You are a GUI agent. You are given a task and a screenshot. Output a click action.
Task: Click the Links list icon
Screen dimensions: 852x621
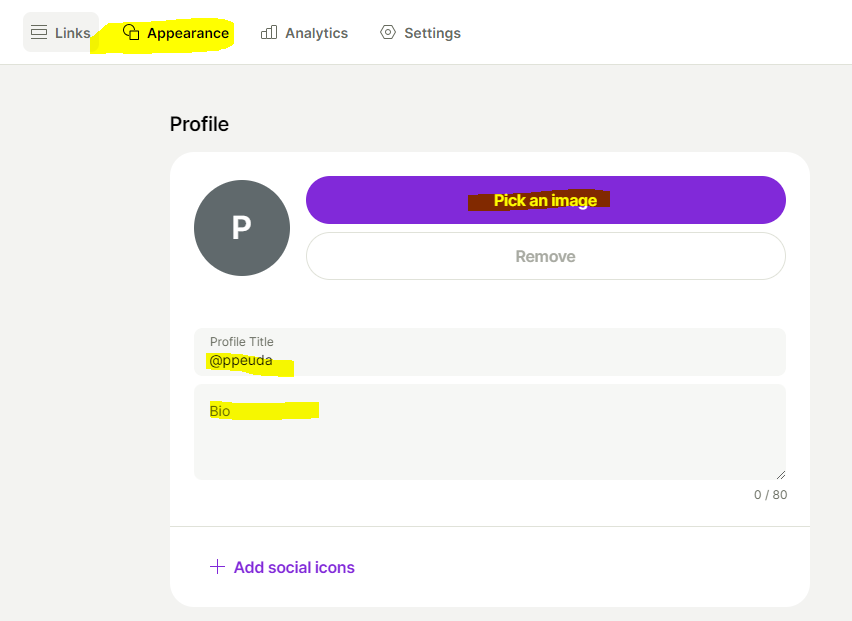click(39, 33)
